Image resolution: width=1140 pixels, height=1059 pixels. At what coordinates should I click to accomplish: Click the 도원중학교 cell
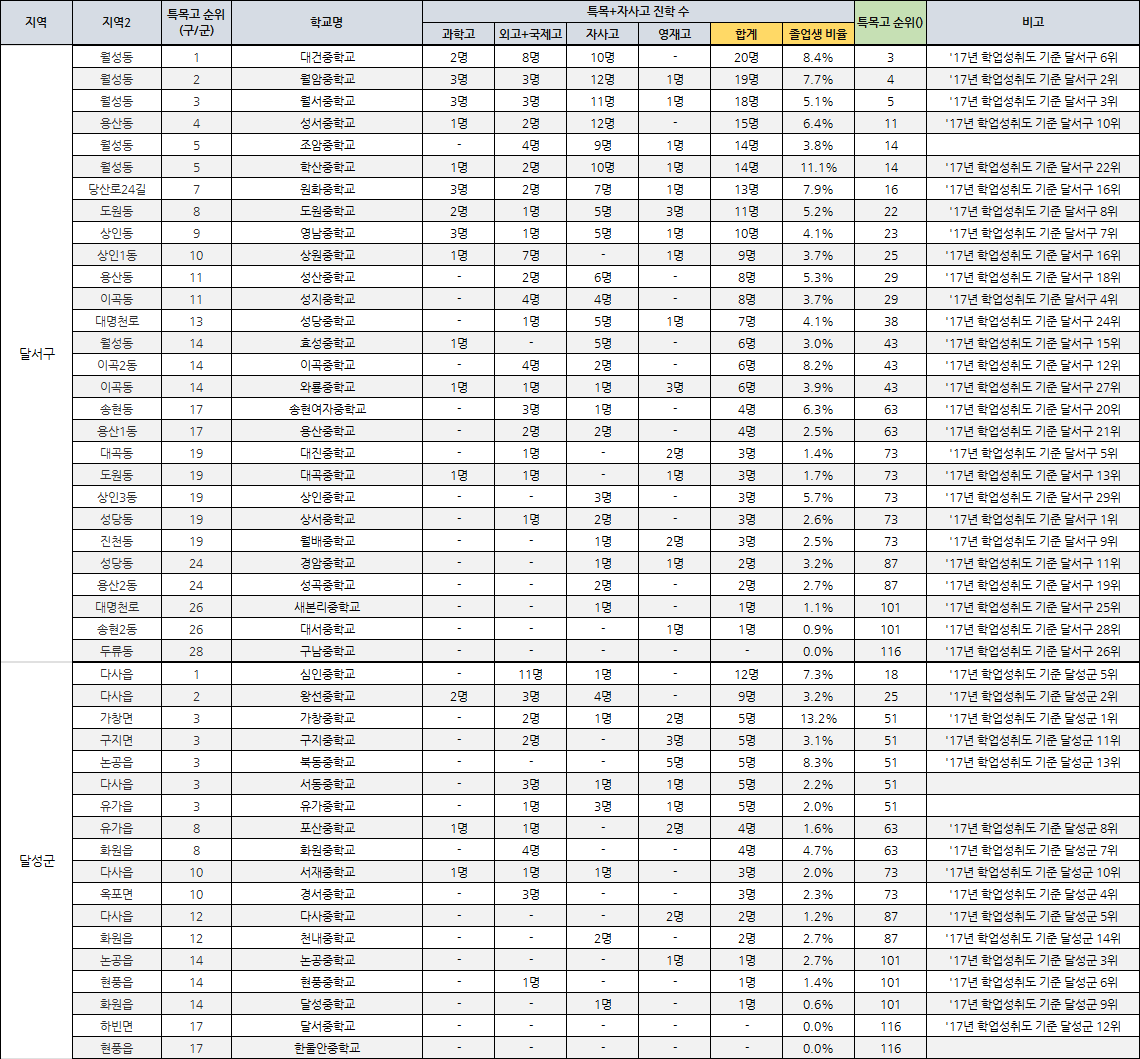click(x=326, y=211)
